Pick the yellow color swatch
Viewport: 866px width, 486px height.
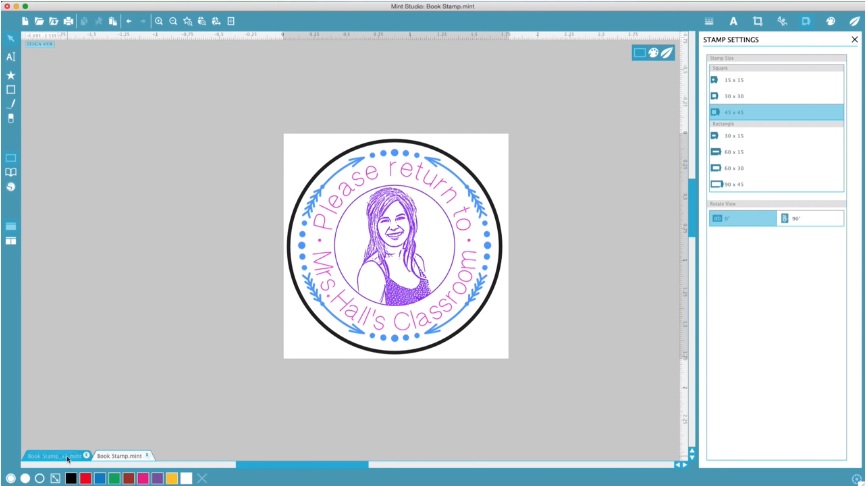(172, 478)
